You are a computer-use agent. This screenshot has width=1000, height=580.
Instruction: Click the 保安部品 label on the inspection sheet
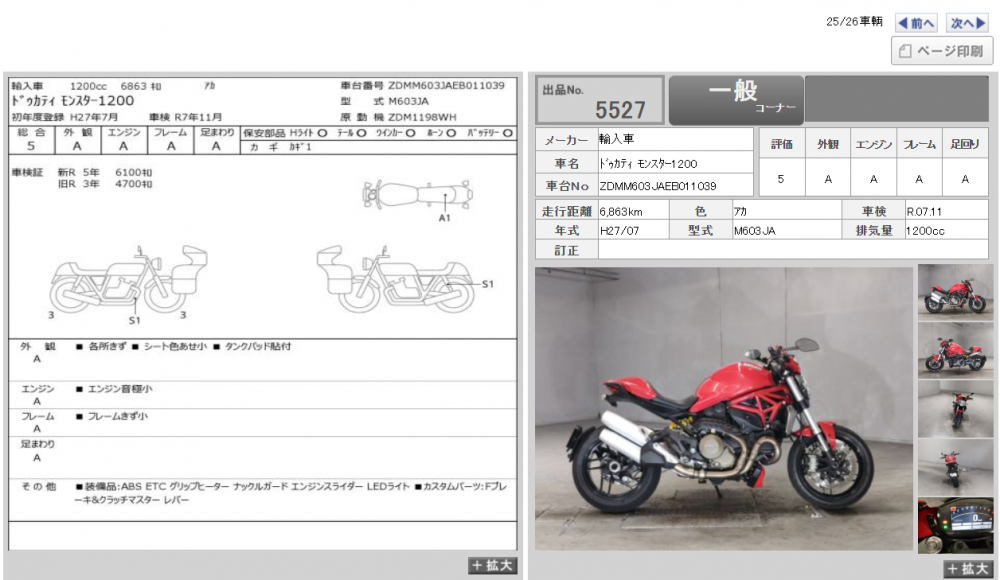(265, 133)
